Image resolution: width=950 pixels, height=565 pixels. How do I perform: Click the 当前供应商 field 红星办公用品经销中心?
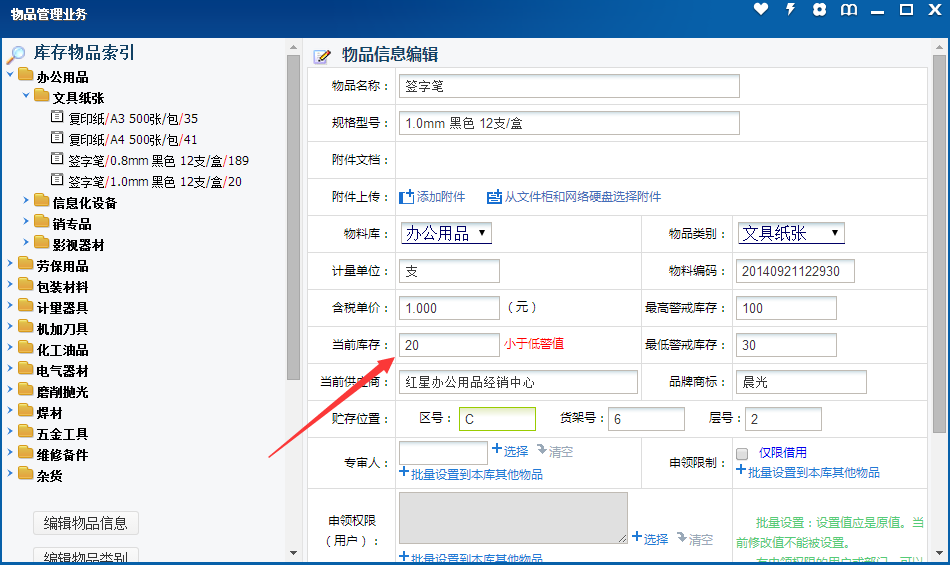tap(518, 382)
